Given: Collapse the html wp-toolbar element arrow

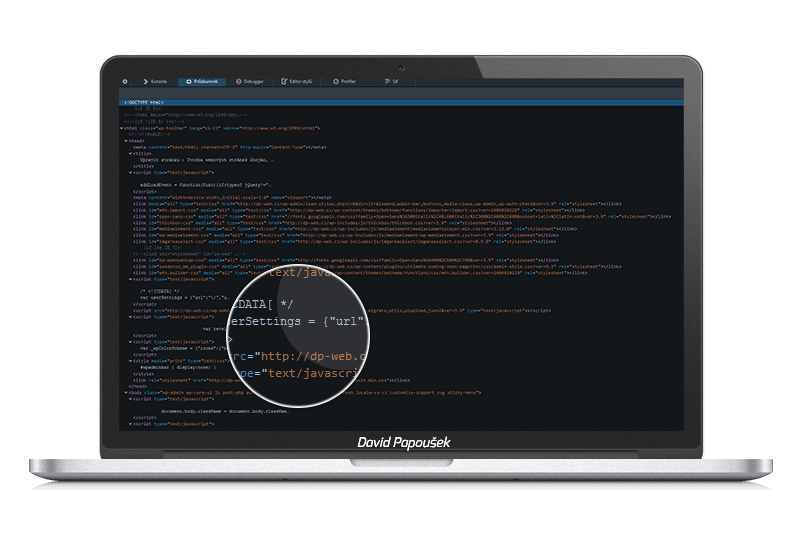Looking at the screenshot, I should click(x=121, y=129).
